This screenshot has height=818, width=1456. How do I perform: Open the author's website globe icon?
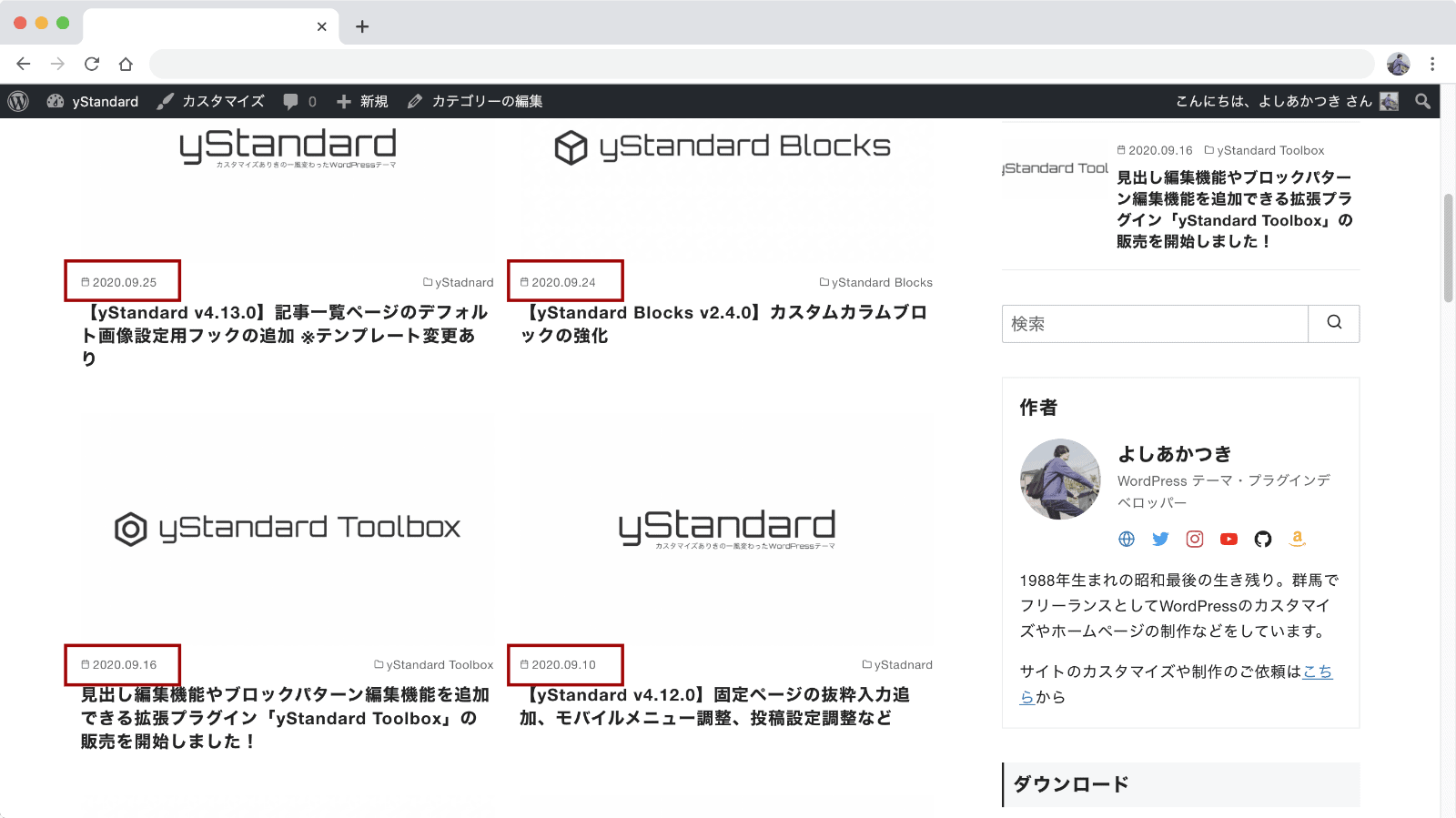[1127, 539]
